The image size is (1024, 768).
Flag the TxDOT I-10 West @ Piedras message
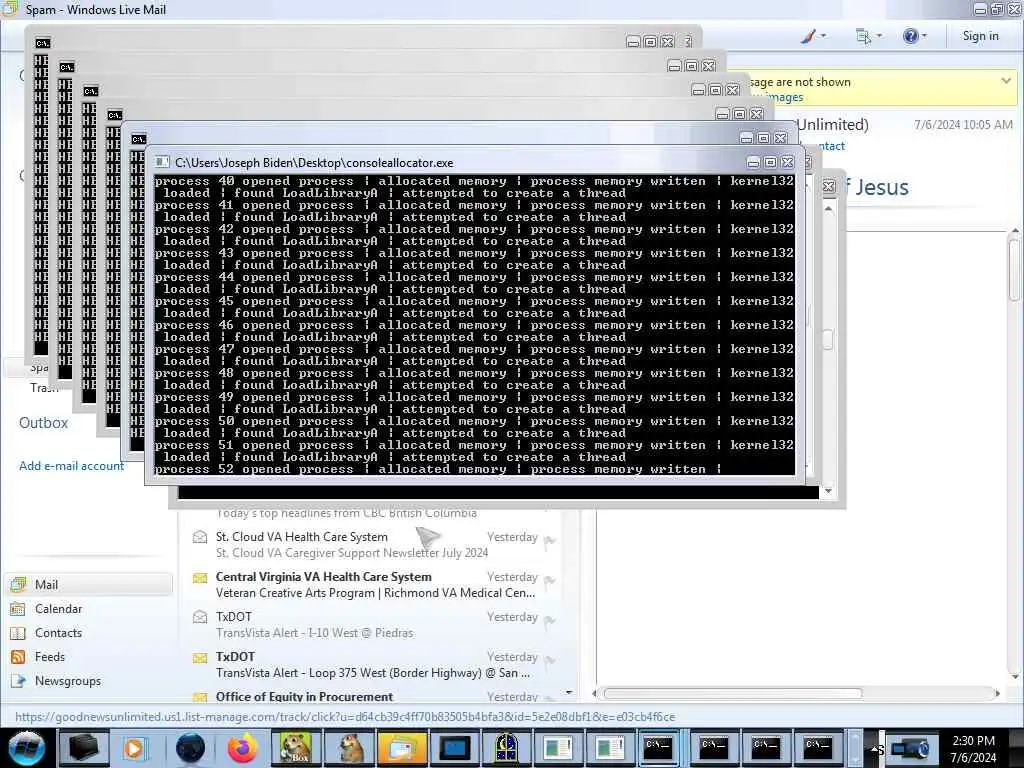(x=550, y=620)
